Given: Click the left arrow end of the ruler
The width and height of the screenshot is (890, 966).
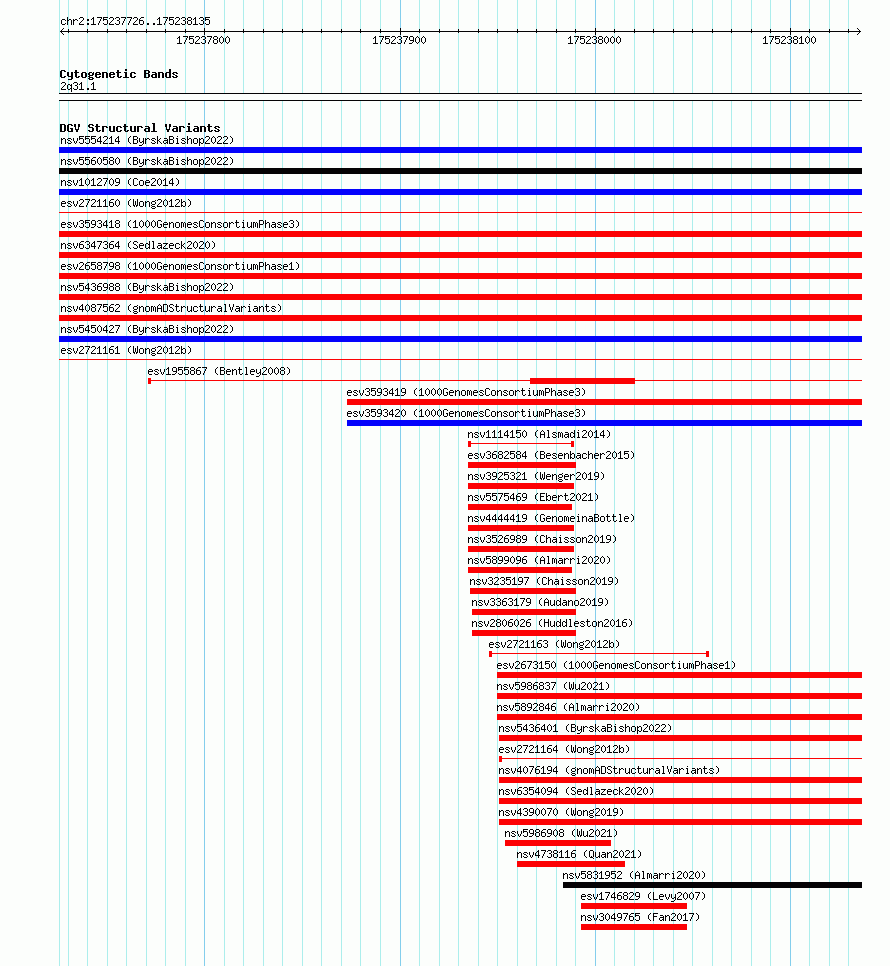Looking at the screenshot, I should (63, 31).
